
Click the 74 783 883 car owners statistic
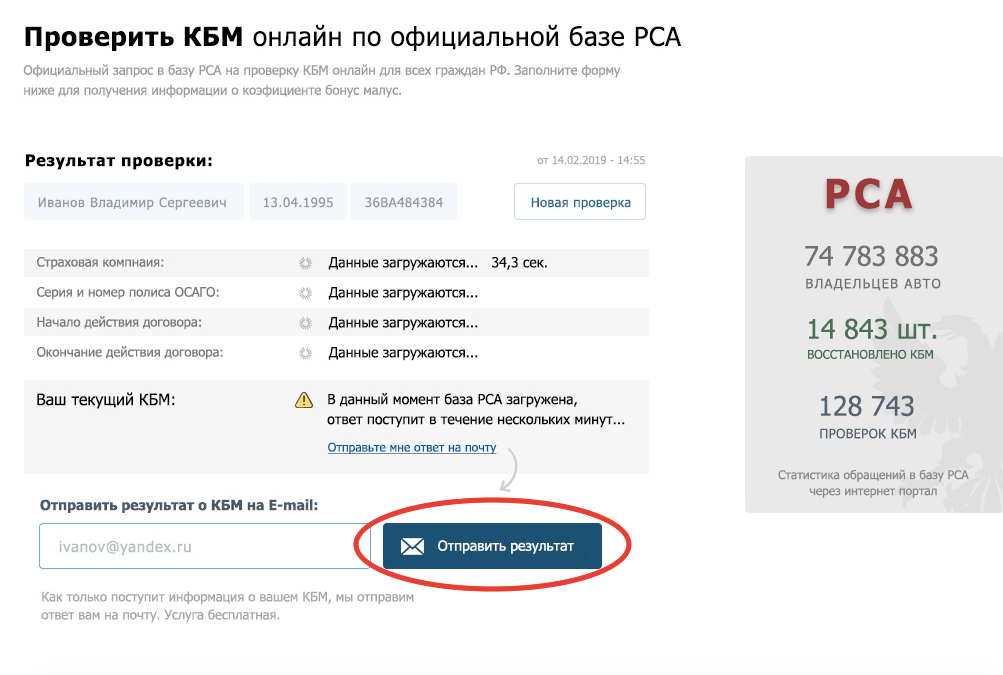[872, 256]
